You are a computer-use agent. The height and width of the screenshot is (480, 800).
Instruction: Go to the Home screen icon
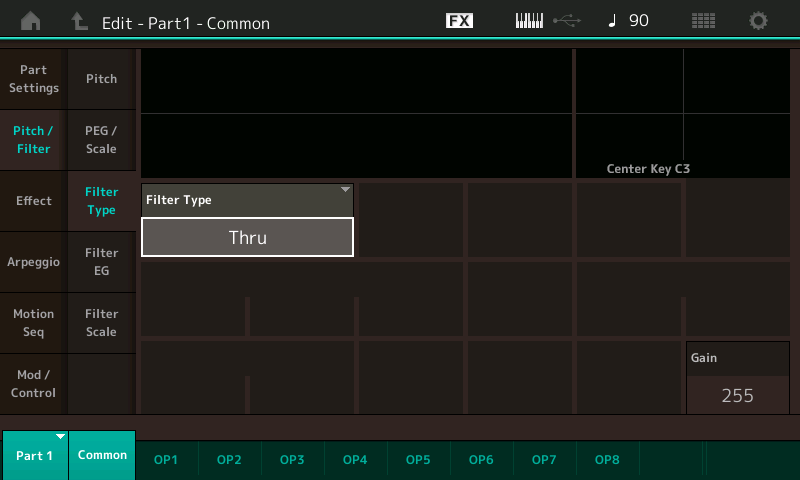tap(31, 21)
